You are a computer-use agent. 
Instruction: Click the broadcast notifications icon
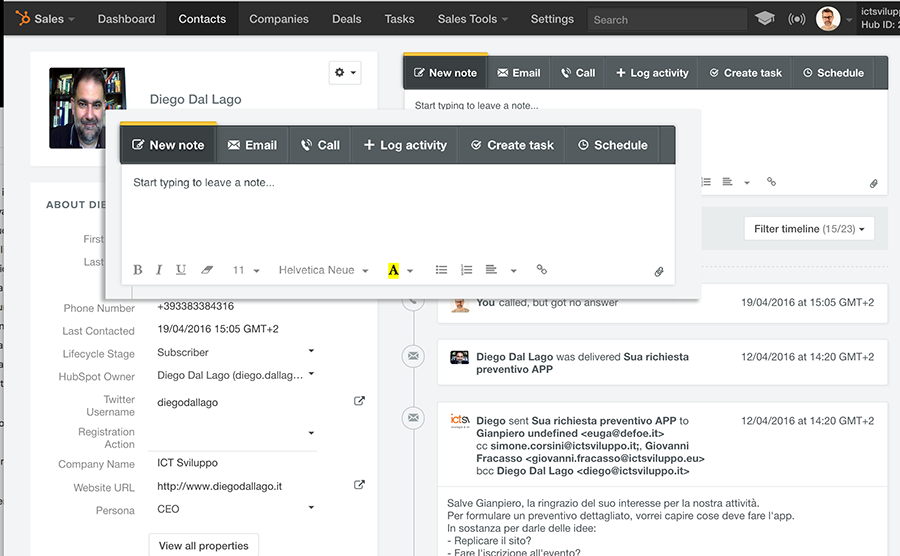pos(796,19)
